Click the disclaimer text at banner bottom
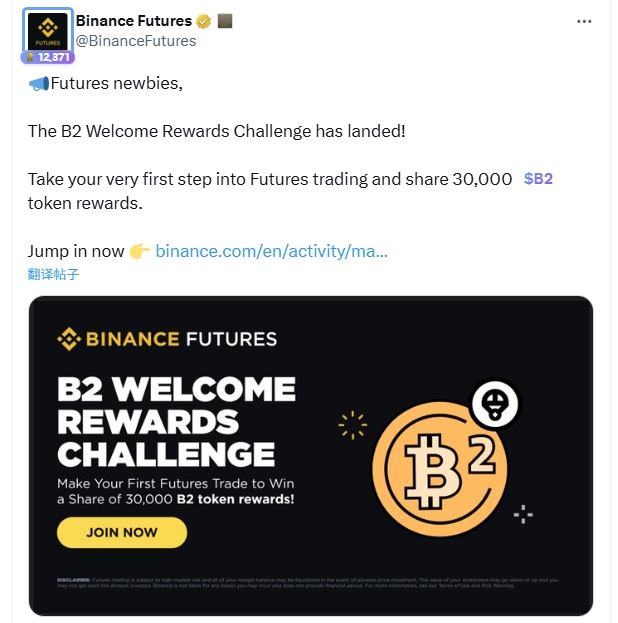This screenshot has width=618, height=623. 307,583
